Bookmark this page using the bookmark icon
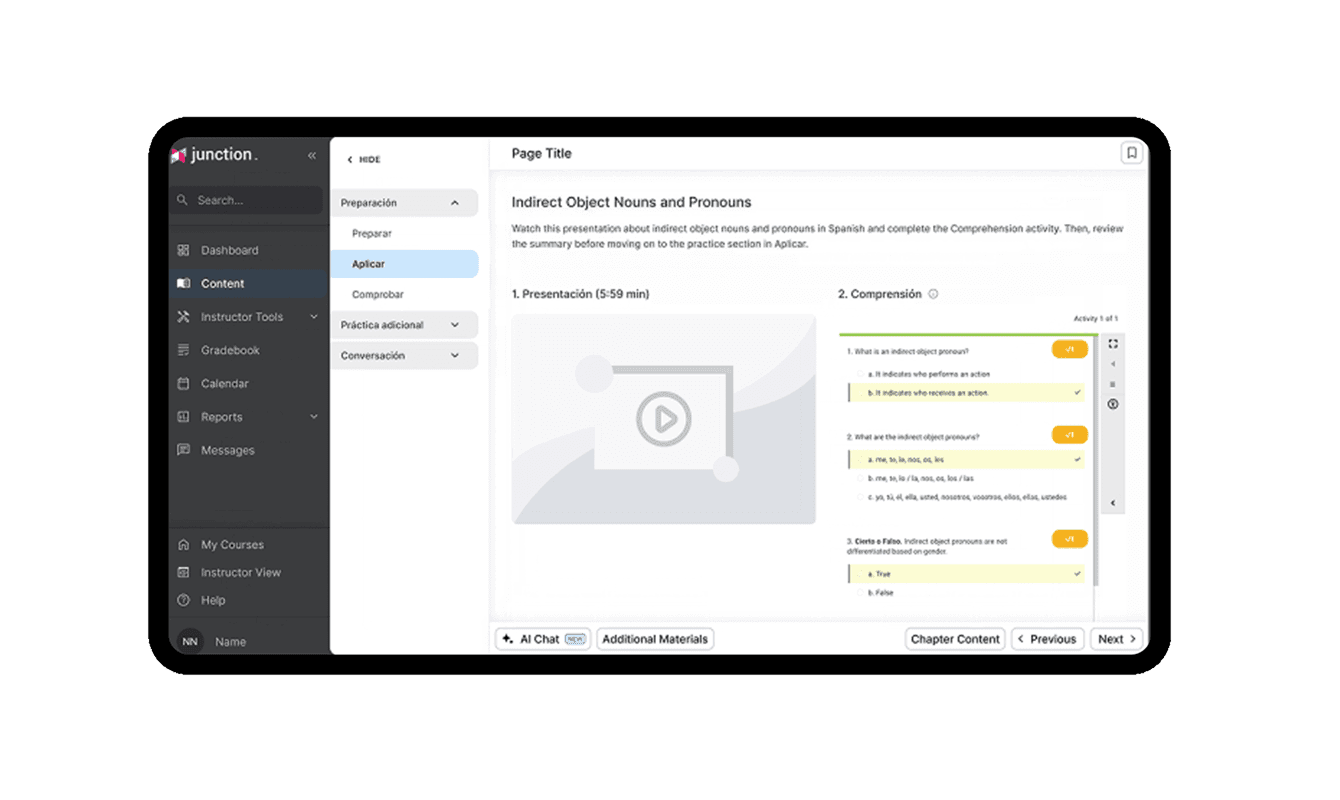The image size is (1340, 800). [1131, 153]
